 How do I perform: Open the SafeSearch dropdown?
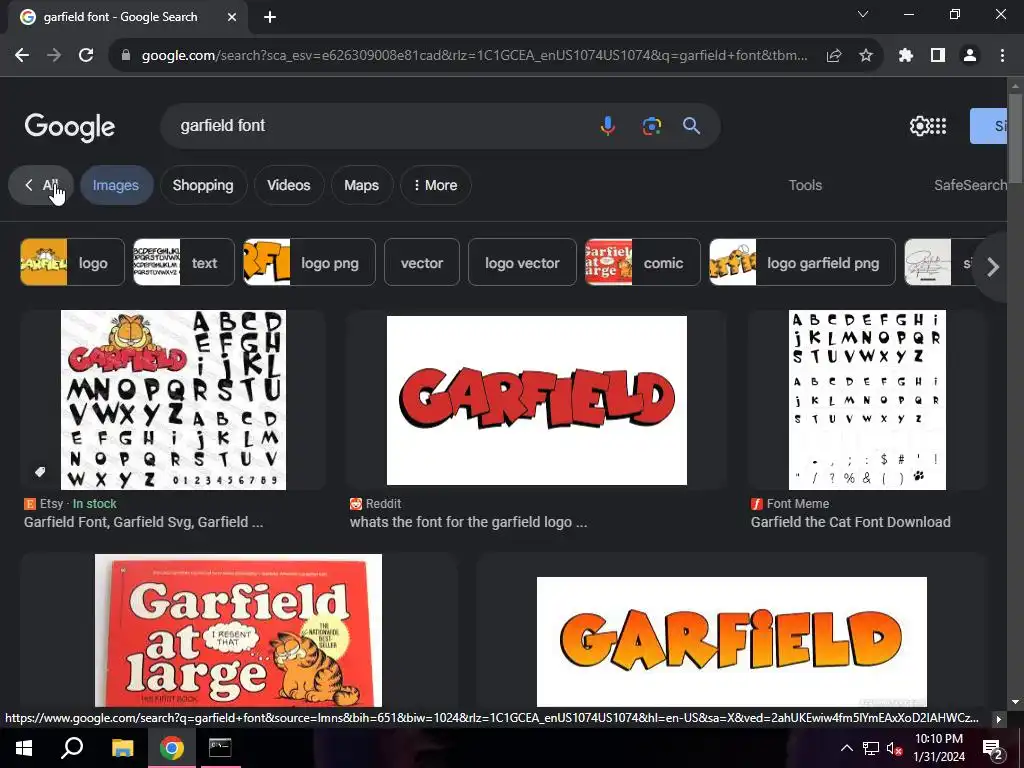point(970,185)
